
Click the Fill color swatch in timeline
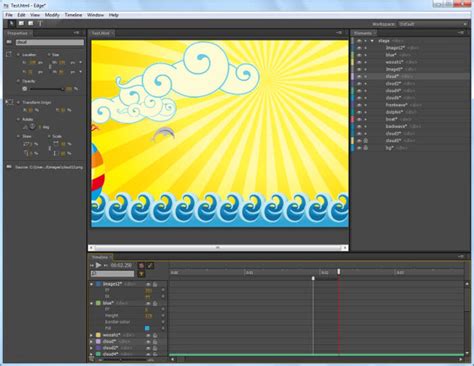(x=147, y=328)
